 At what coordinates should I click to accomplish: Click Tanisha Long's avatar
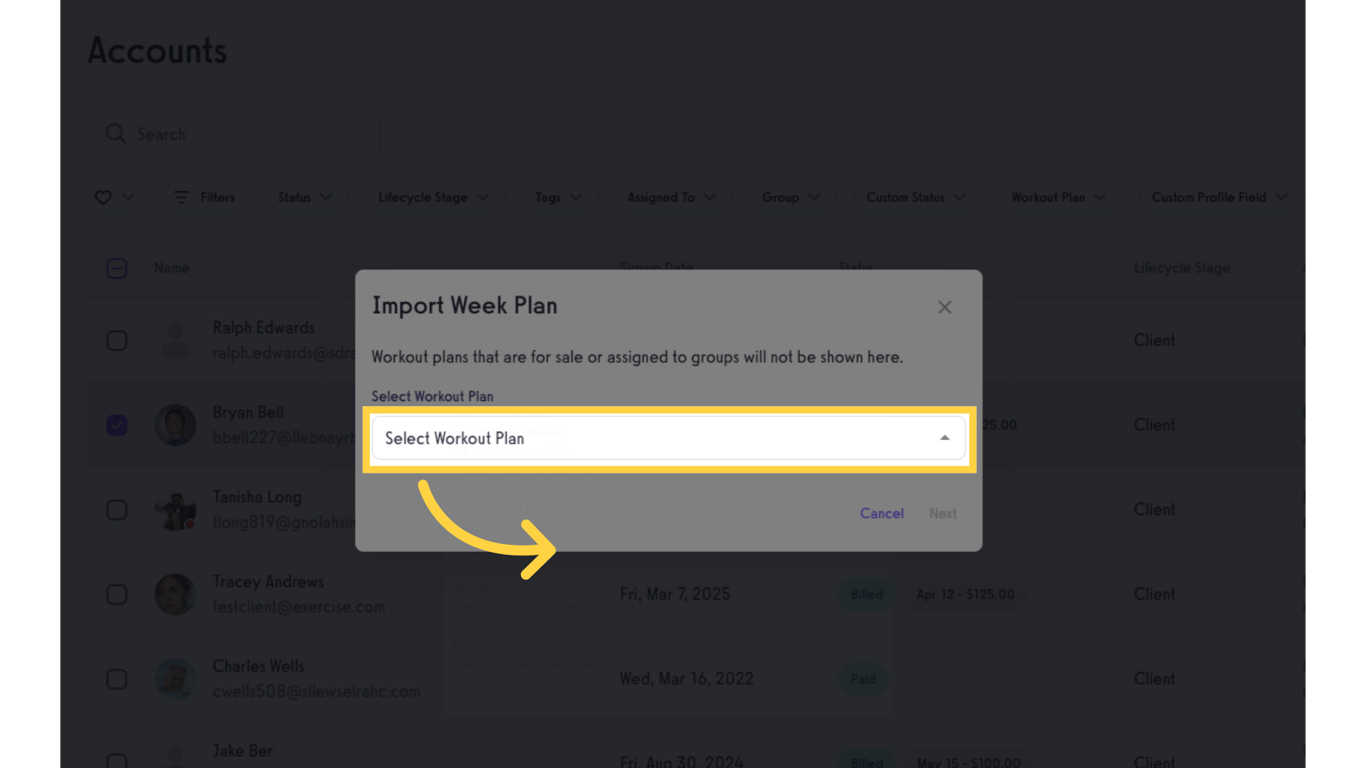pyautogui.click(x=175, y=510)
